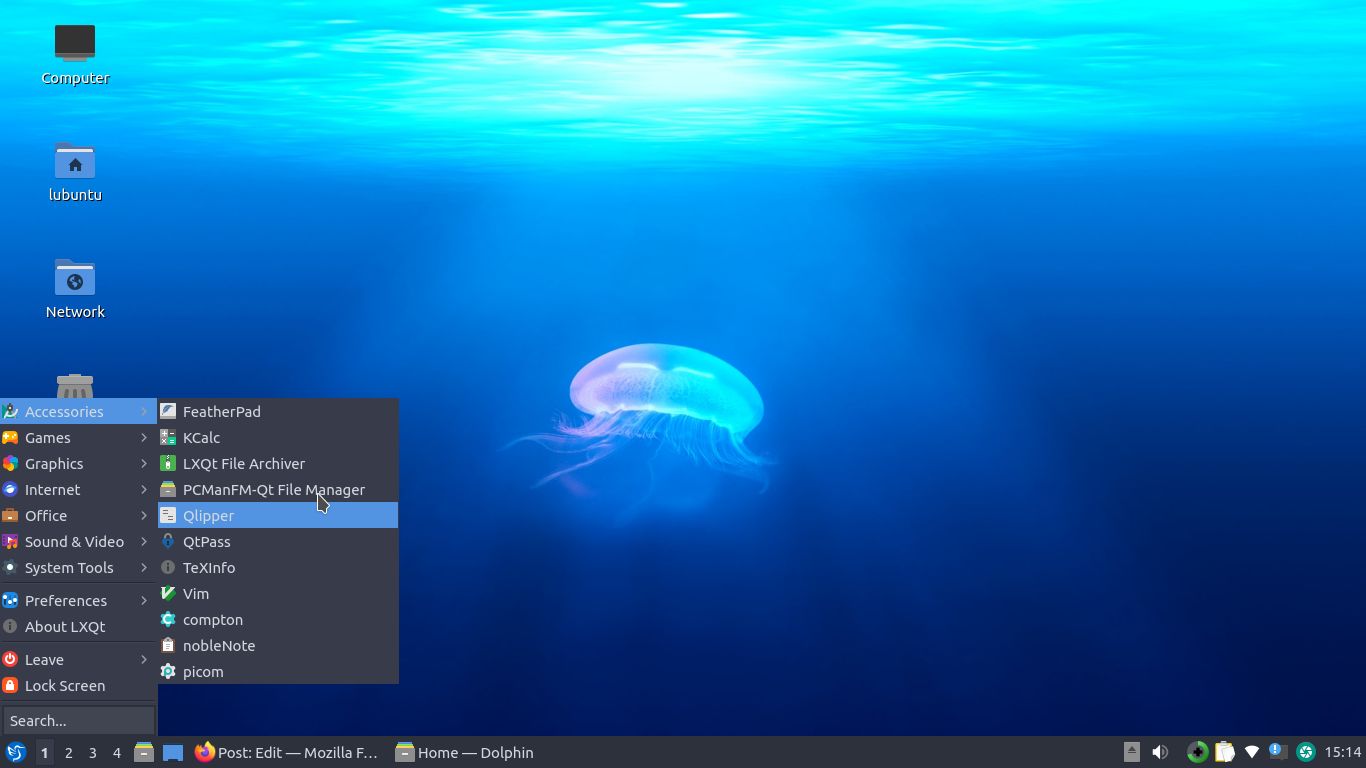Viewport: 1366px width, 768px height.
Task: Open file manager quicklaunch icon
Action: click(144, 752)
